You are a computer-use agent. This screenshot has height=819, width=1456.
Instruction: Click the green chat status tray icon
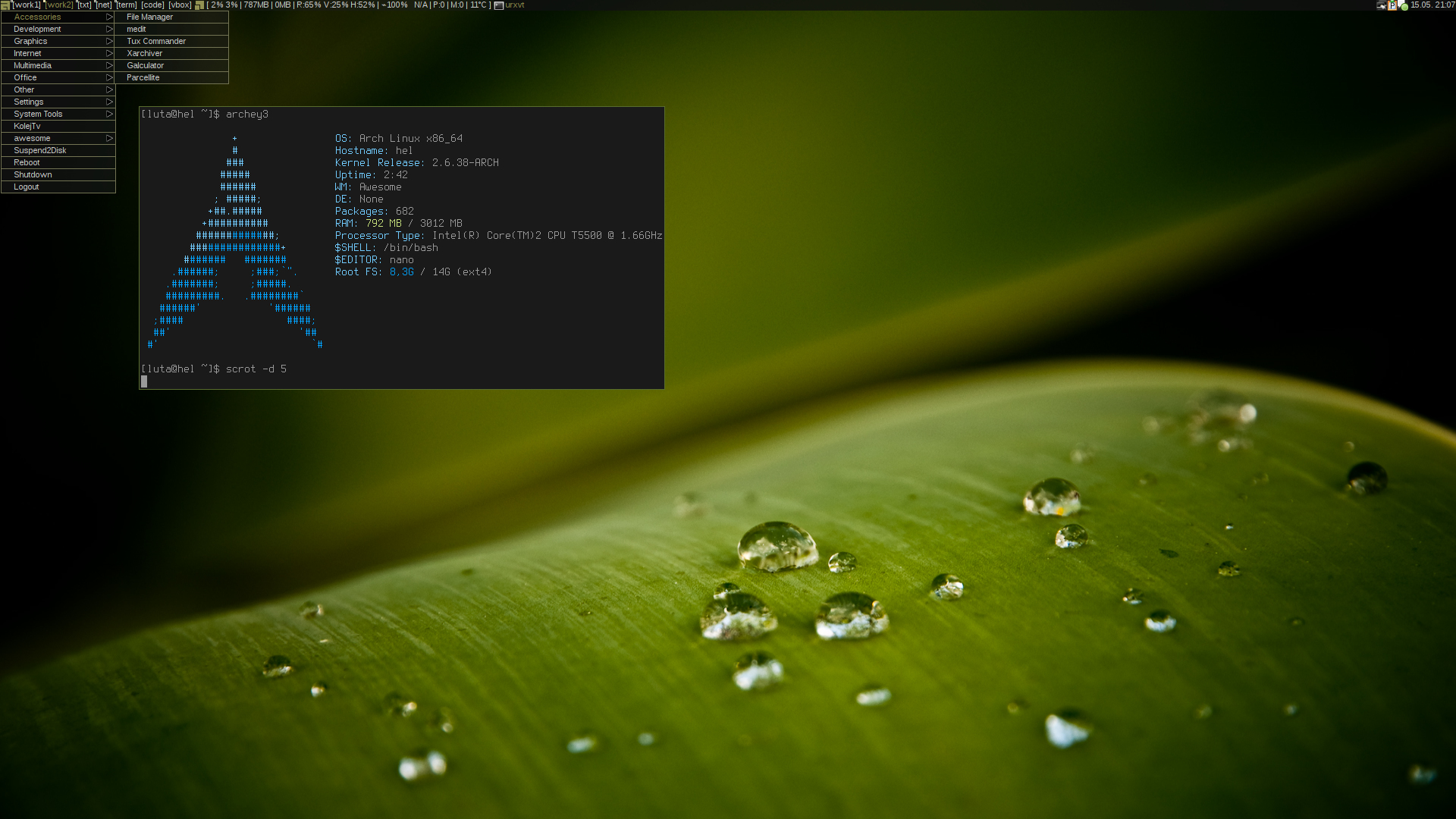point(1404,5)
